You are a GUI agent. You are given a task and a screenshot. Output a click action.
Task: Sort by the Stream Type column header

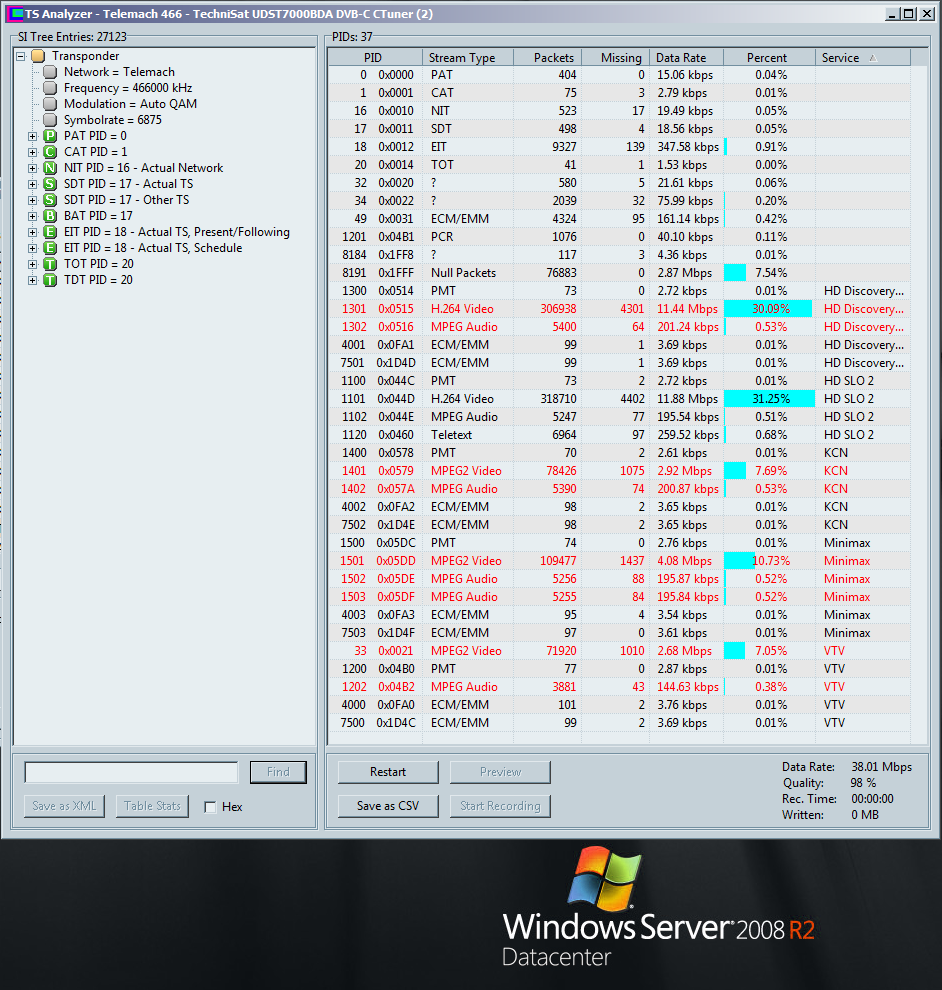pos(468,57)
